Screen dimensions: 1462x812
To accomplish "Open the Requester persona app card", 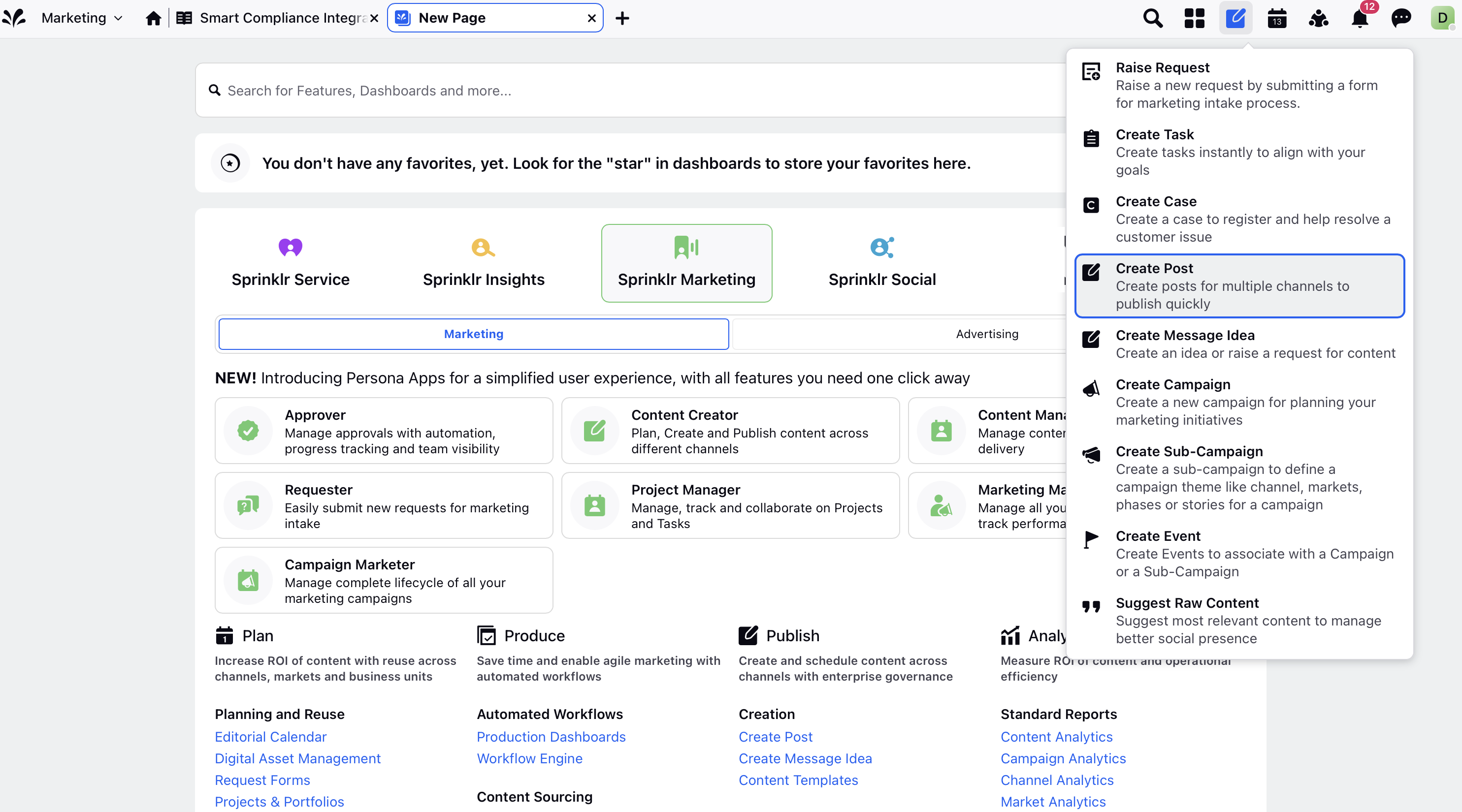I will click(384, 506).
